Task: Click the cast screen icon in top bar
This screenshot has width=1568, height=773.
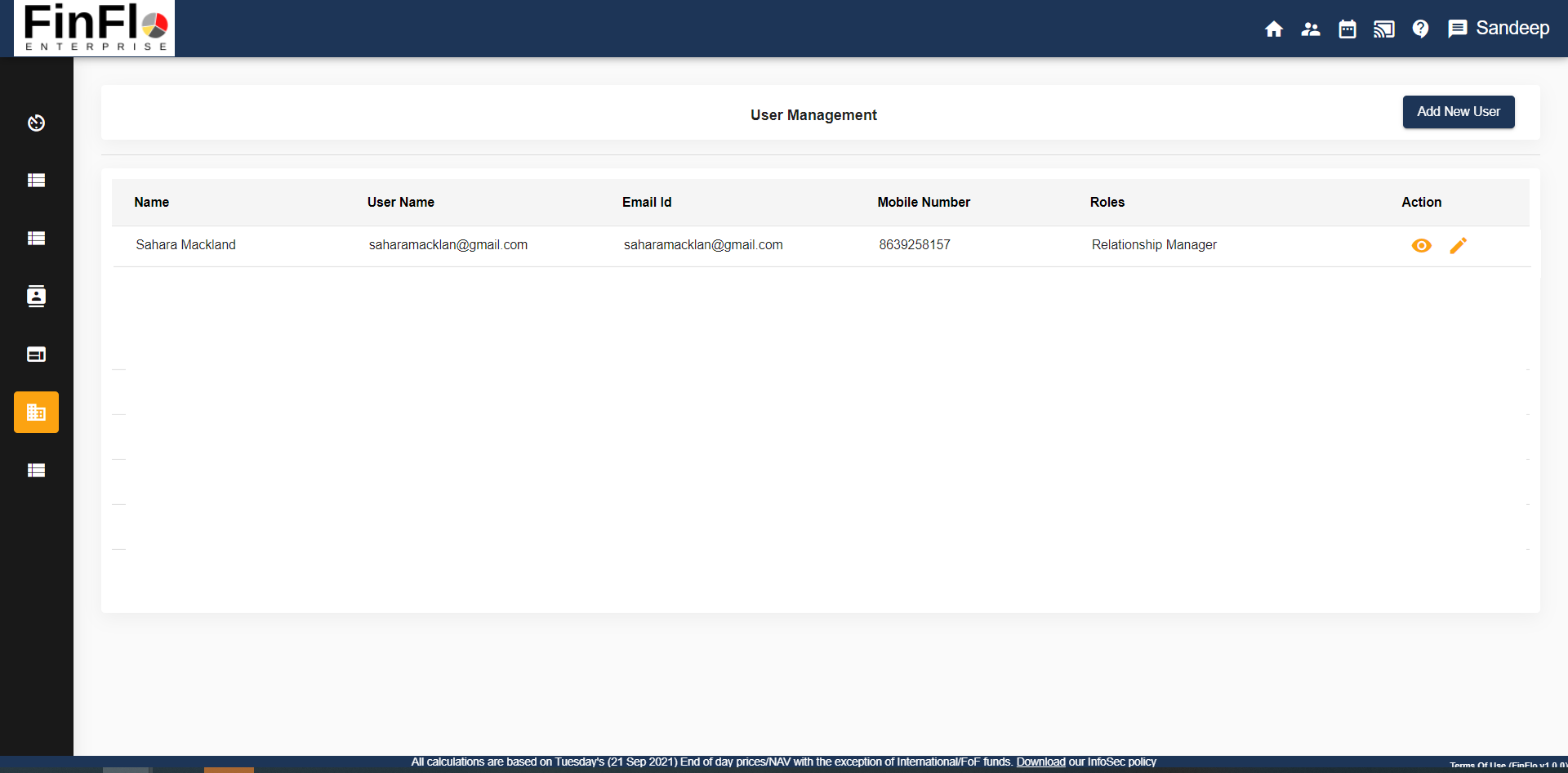Action: pos(1384,29)
